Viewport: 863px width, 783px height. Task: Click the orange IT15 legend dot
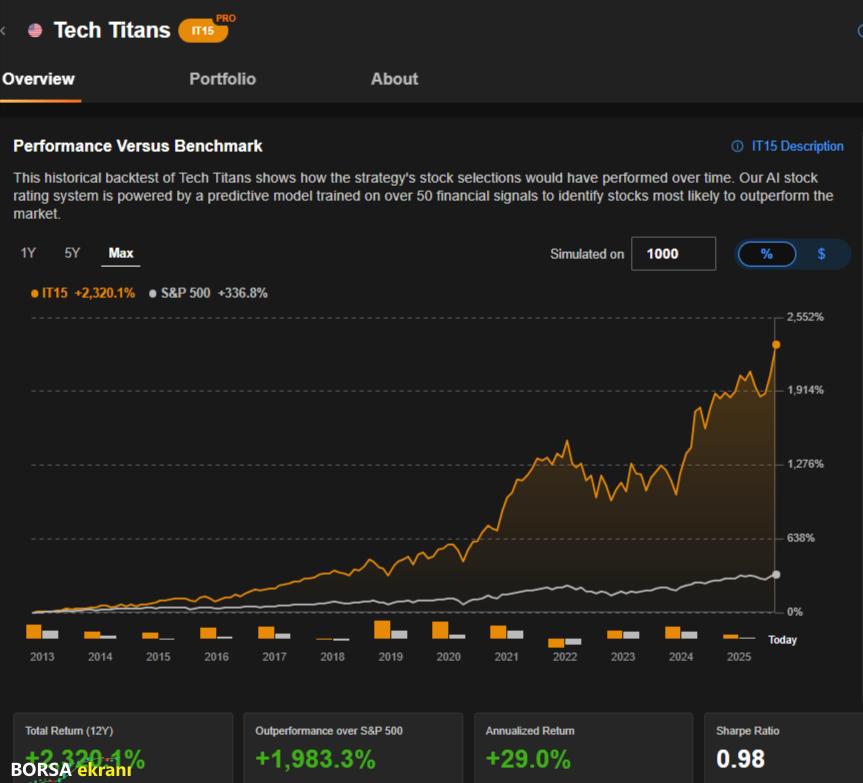(34, 293)
